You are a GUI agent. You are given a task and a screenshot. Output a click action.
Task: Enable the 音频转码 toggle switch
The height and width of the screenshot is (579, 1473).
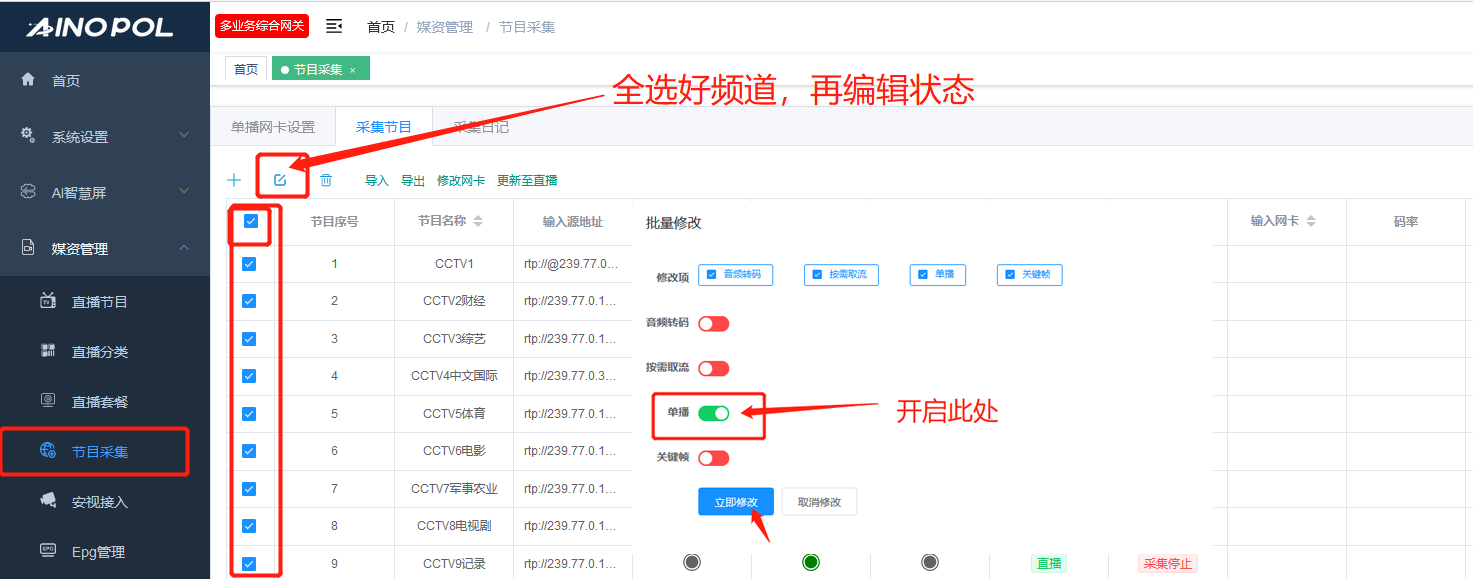click(714, 324)
